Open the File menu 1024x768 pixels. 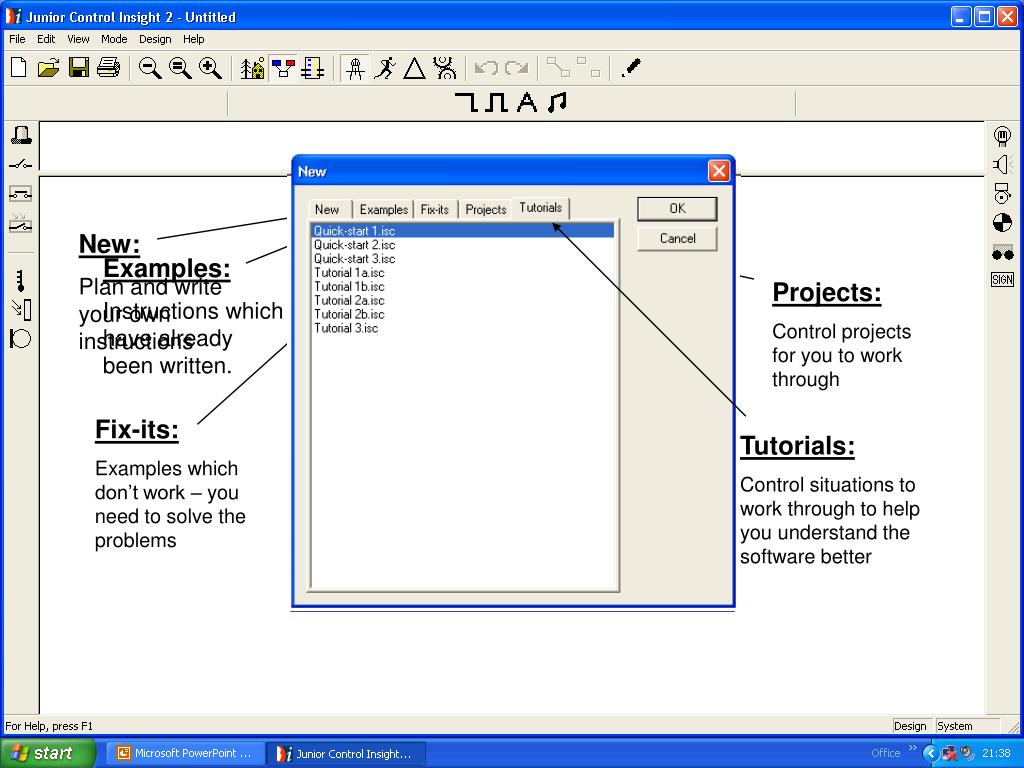17,39
